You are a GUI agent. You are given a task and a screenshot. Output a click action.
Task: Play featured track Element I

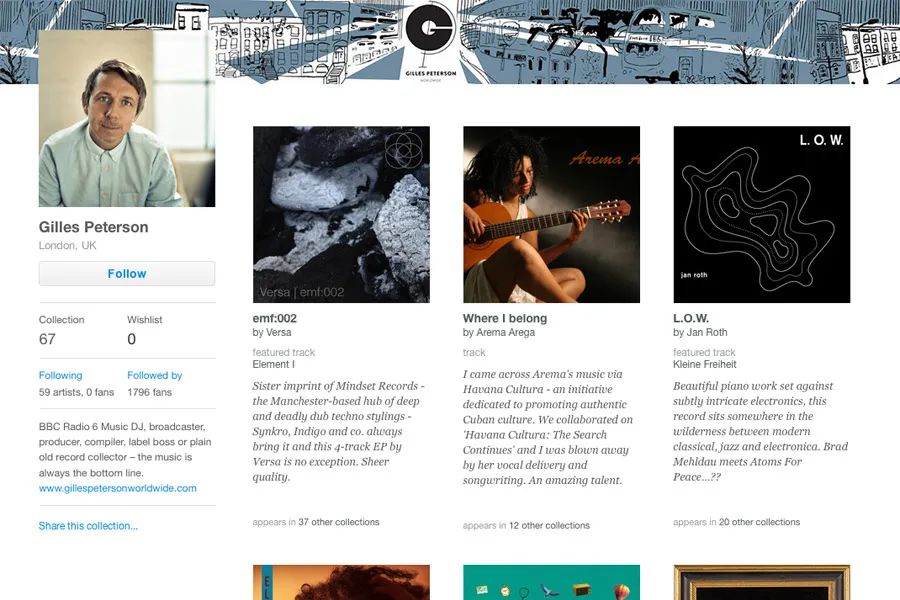click(274, 365)
